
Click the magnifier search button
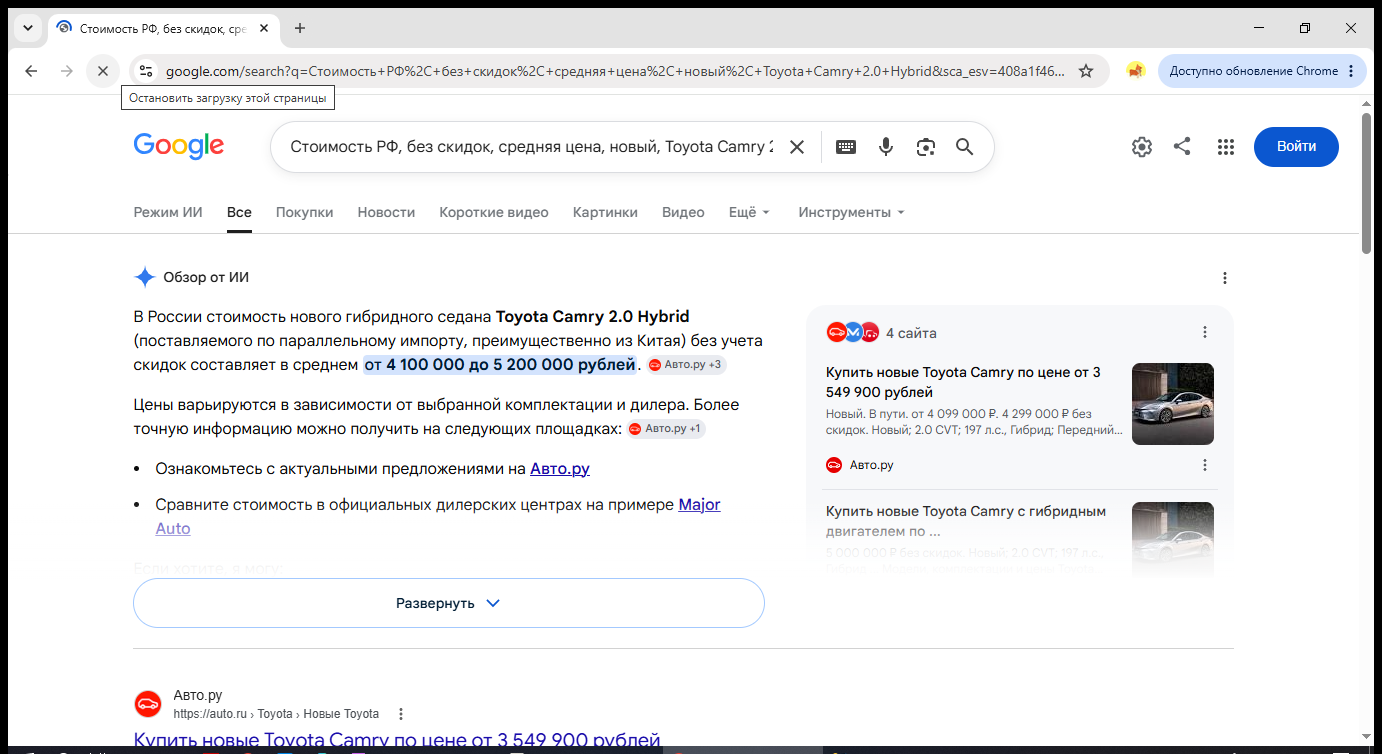coord(964,147)
